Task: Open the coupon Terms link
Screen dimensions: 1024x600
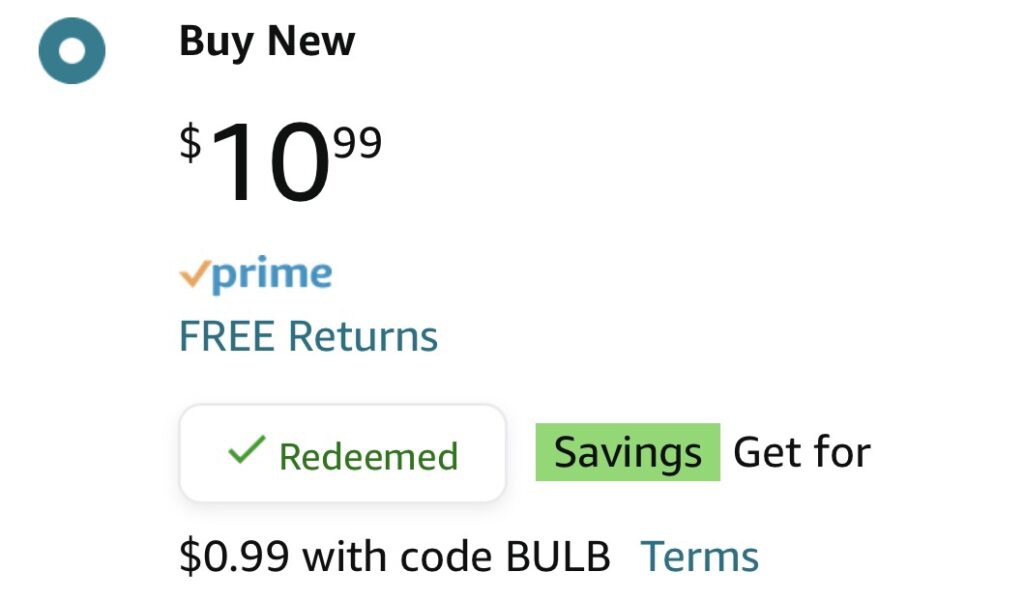Action: (699, 557)
